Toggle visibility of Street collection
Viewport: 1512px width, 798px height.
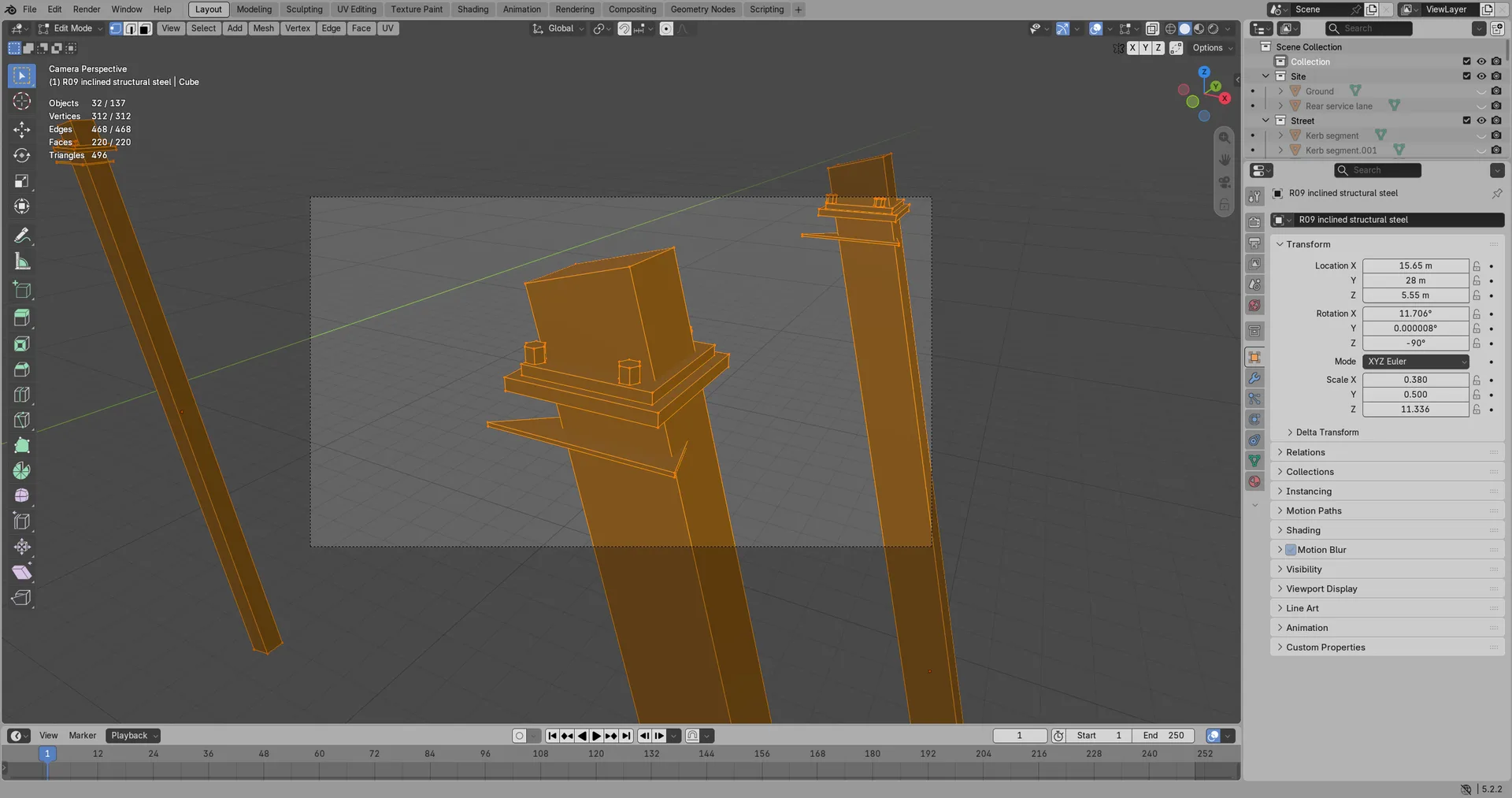point(1481,121)
